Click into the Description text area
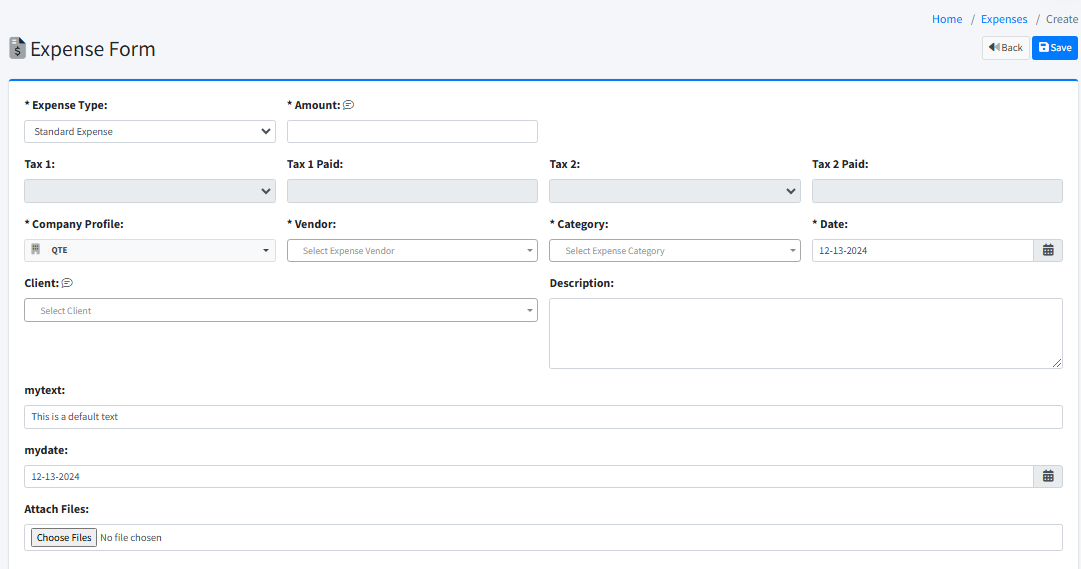The height and width of the screenshot is (569, 1081). coord(805,333)
